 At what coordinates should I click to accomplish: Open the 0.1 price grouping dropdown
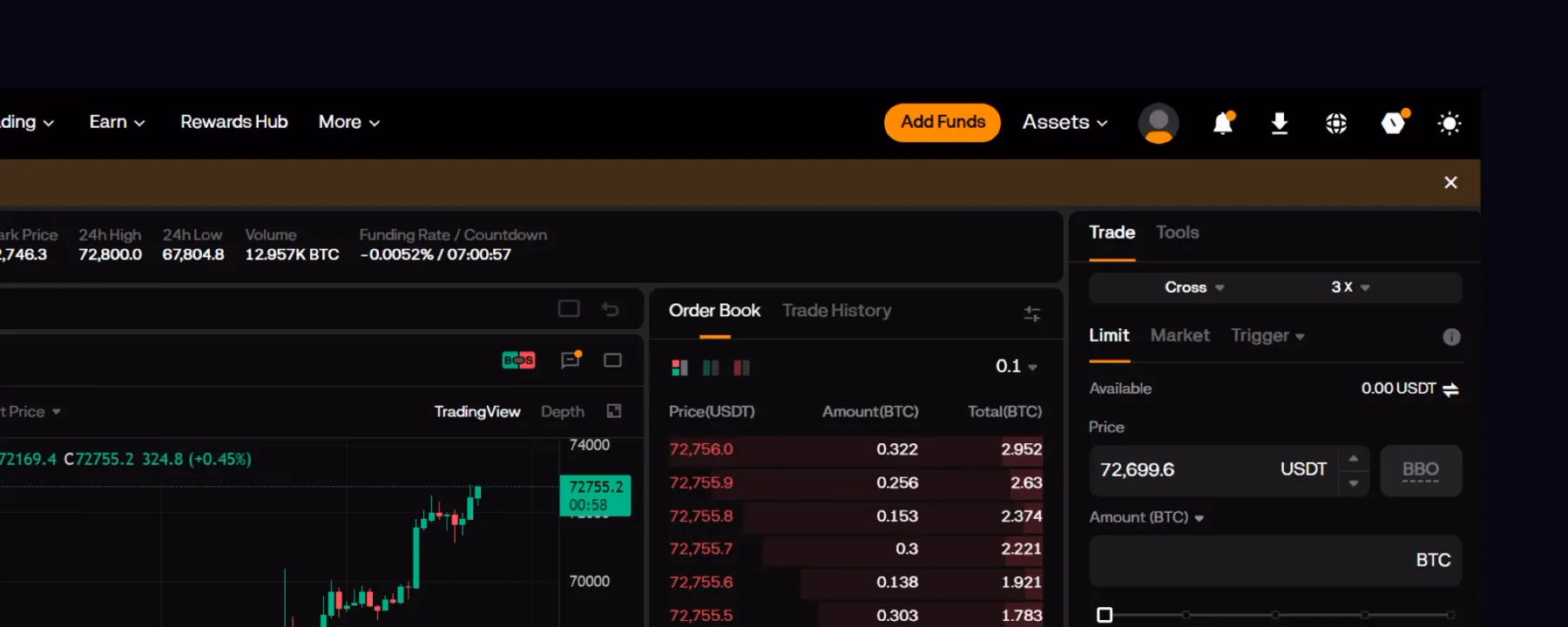click(1017, 367)
